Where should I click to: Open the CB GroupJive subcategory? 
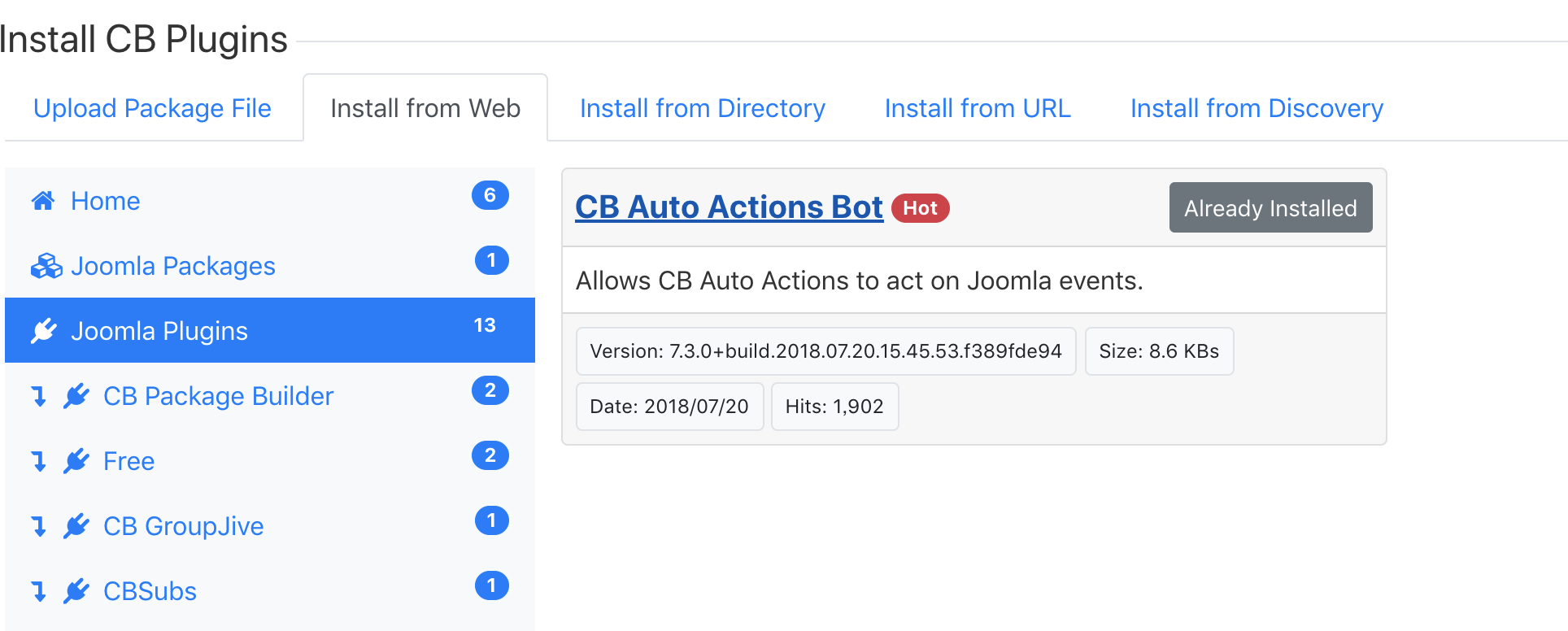click(x=270, y=525)
